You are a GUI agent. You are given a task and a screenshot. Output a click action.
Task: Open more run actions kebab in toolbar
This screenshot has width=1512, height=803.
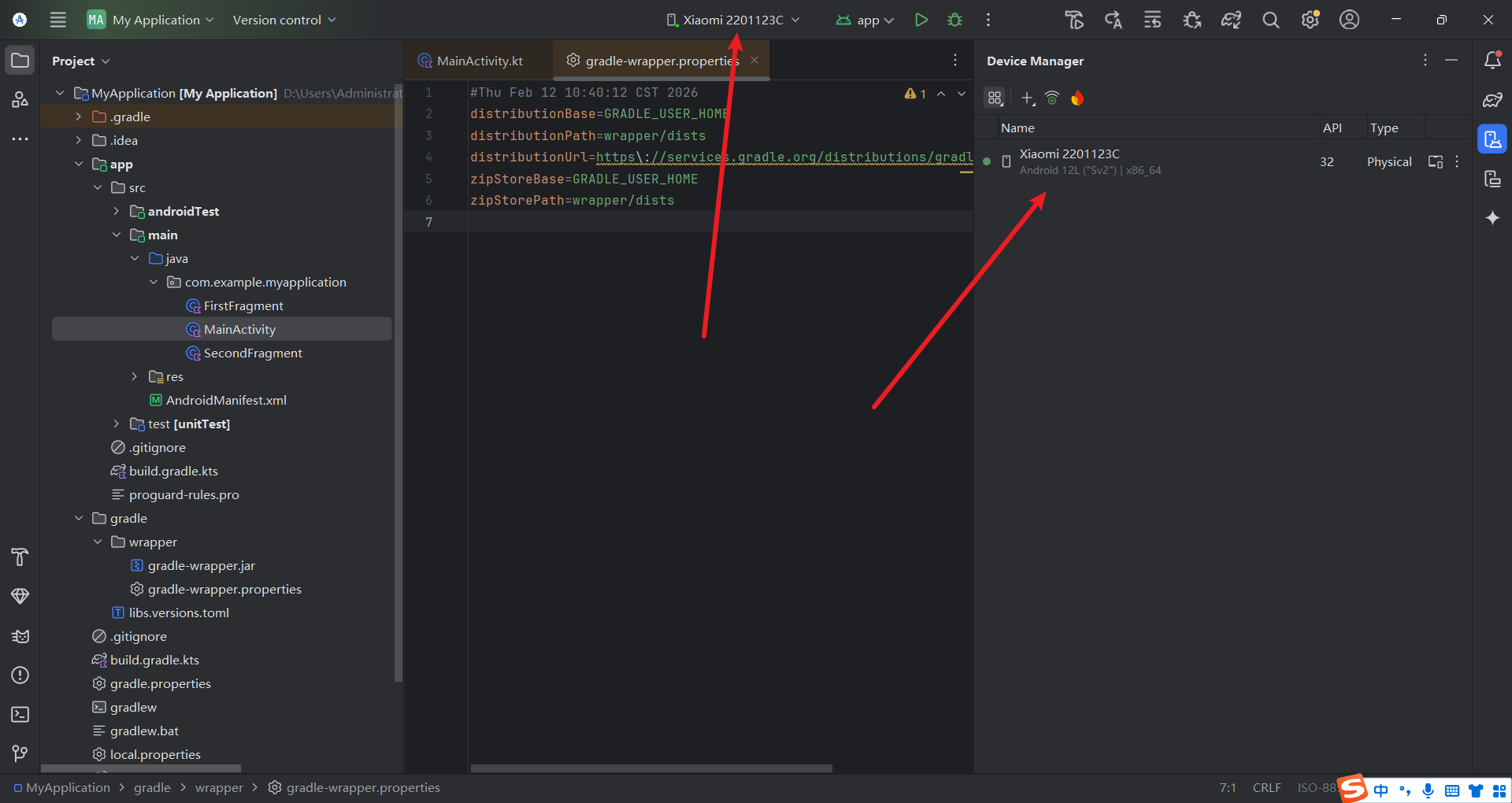click(x=988, y=20)
